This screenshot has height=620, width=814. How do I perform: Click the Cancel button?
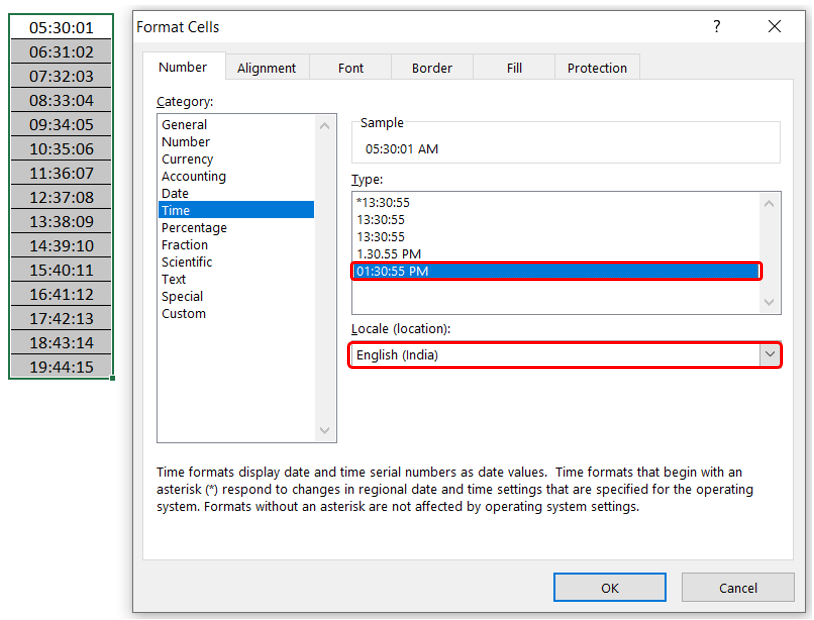(738, 587)
